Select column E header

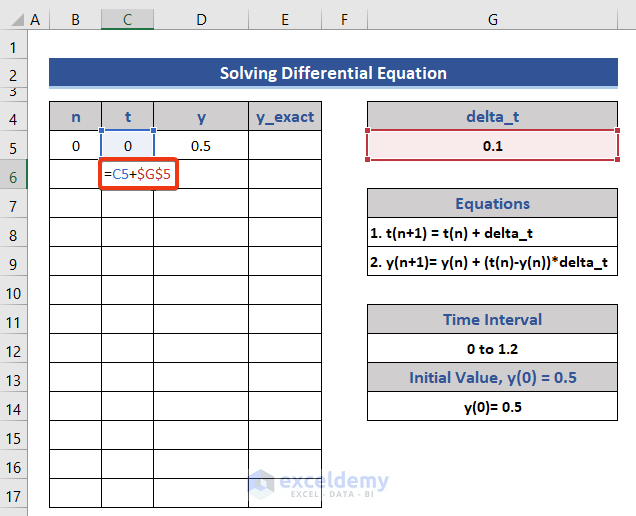[x=285, y=19]
